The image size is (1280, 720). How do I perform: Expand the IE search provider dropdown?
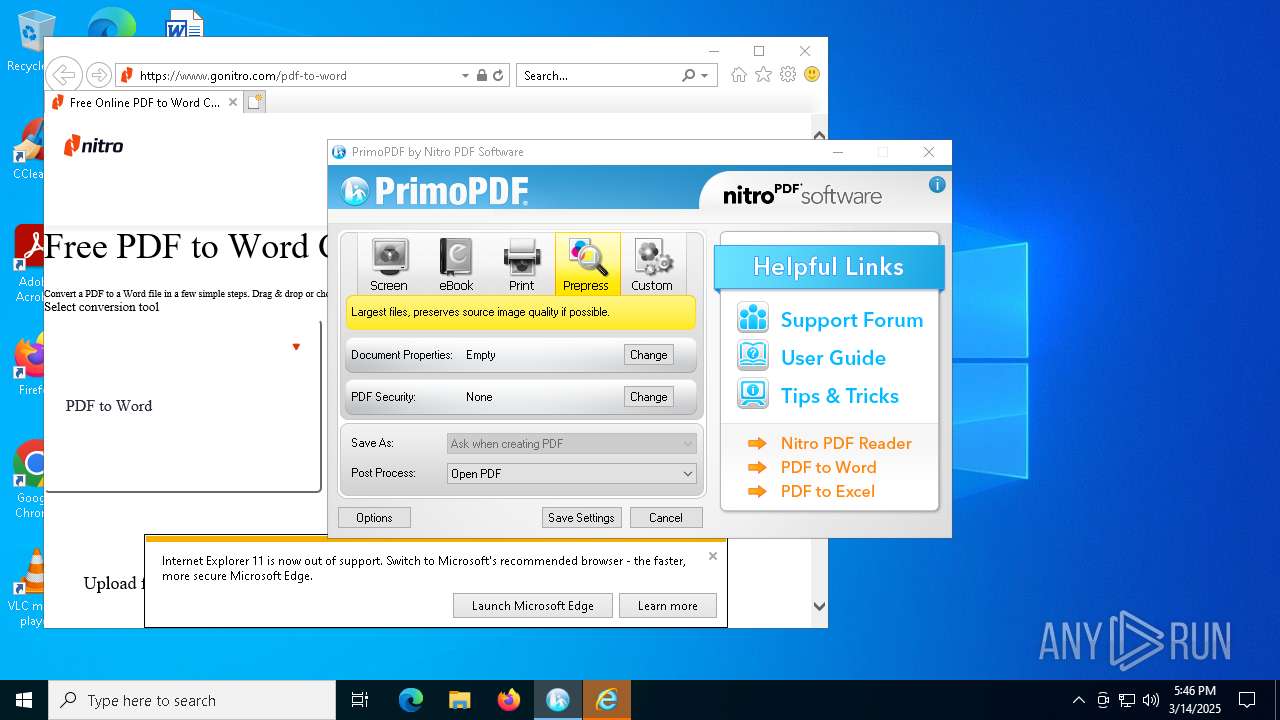(705, 75)
